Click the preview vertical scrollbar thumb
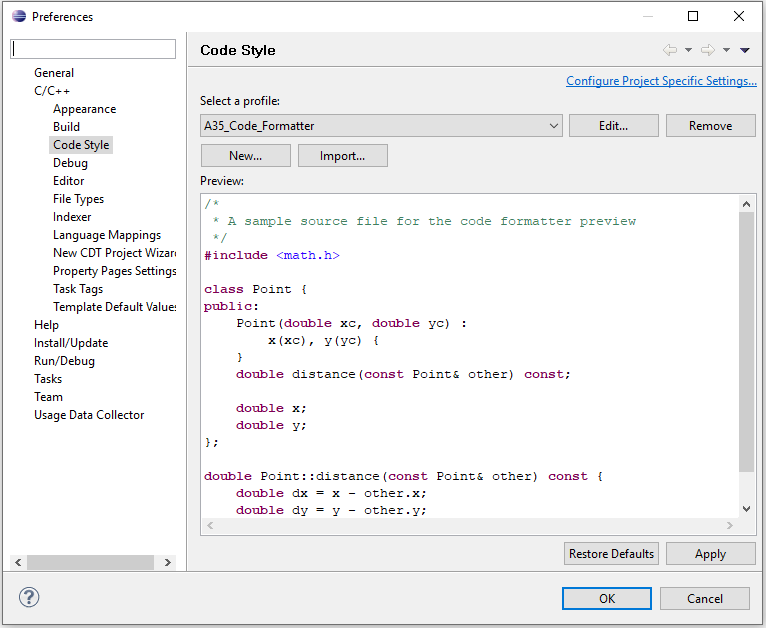This screenshot has height=628, width=766. 746,342
